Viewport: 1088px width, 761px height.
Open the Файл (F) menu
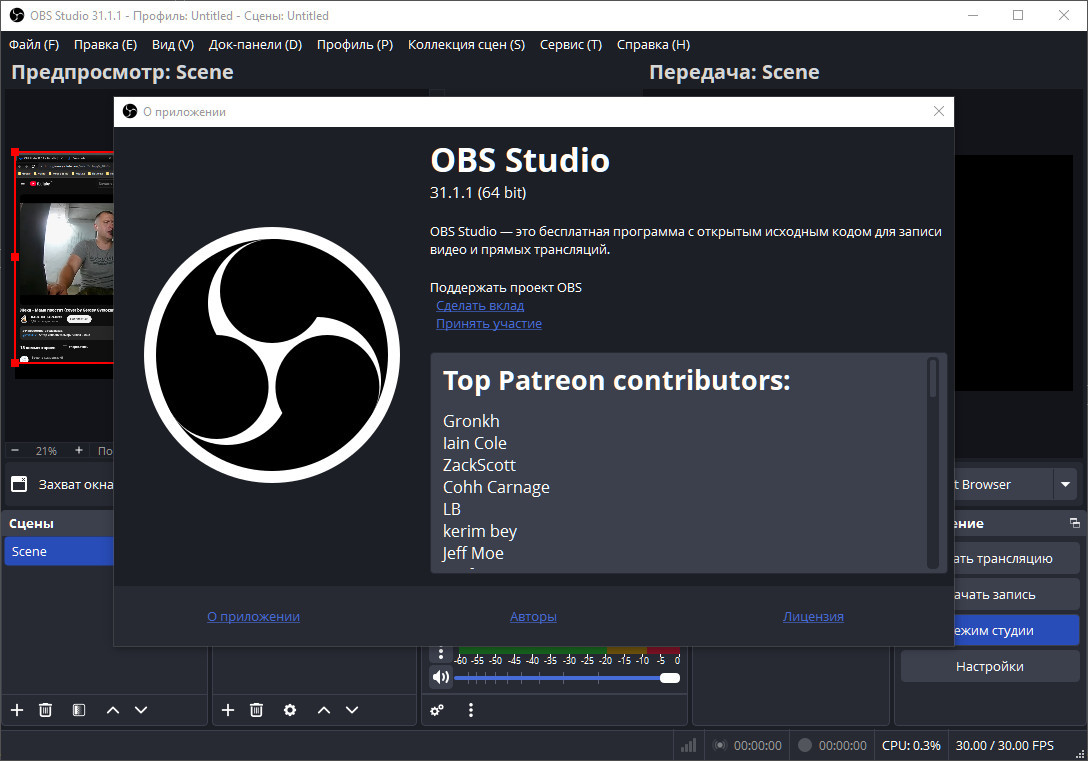click(x=33, y=44)
